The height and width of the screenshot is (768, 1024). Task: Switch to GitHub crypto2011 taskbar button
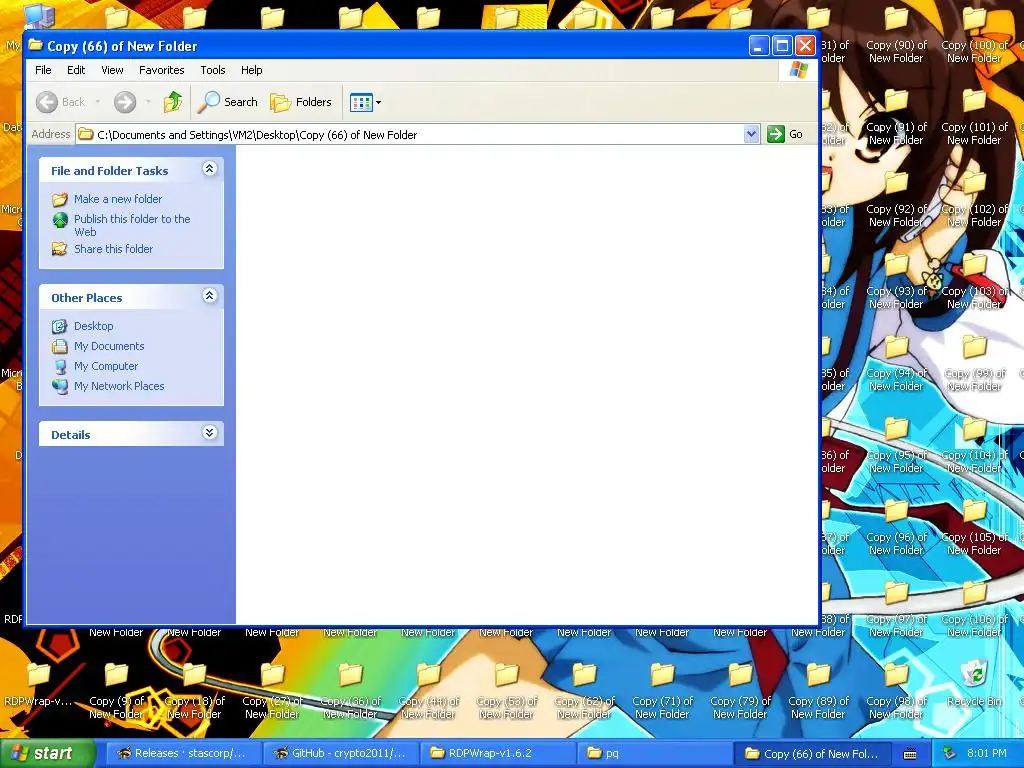(x=340, y=754)
